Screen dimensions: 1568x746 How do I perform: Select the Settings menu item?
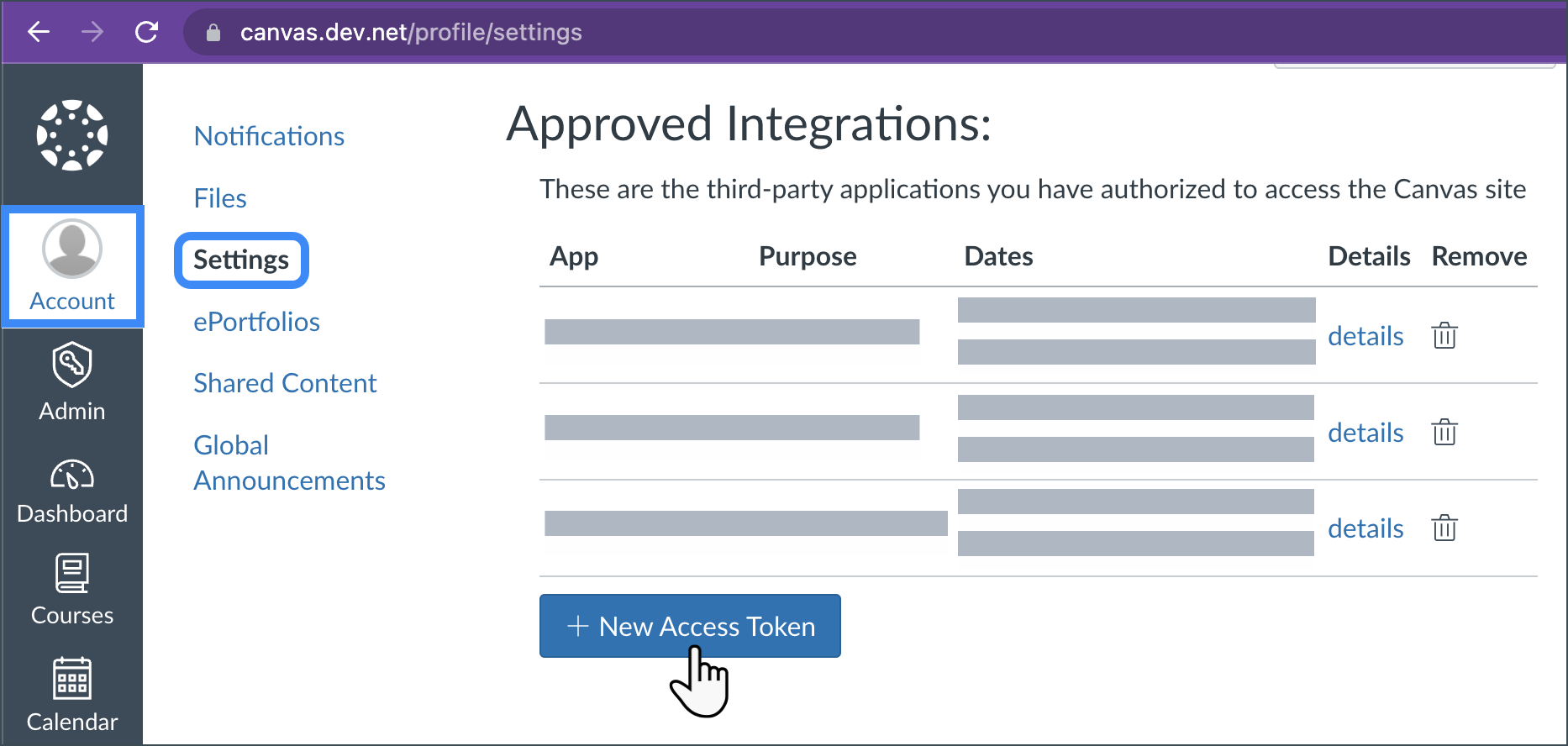click(241, 260)
